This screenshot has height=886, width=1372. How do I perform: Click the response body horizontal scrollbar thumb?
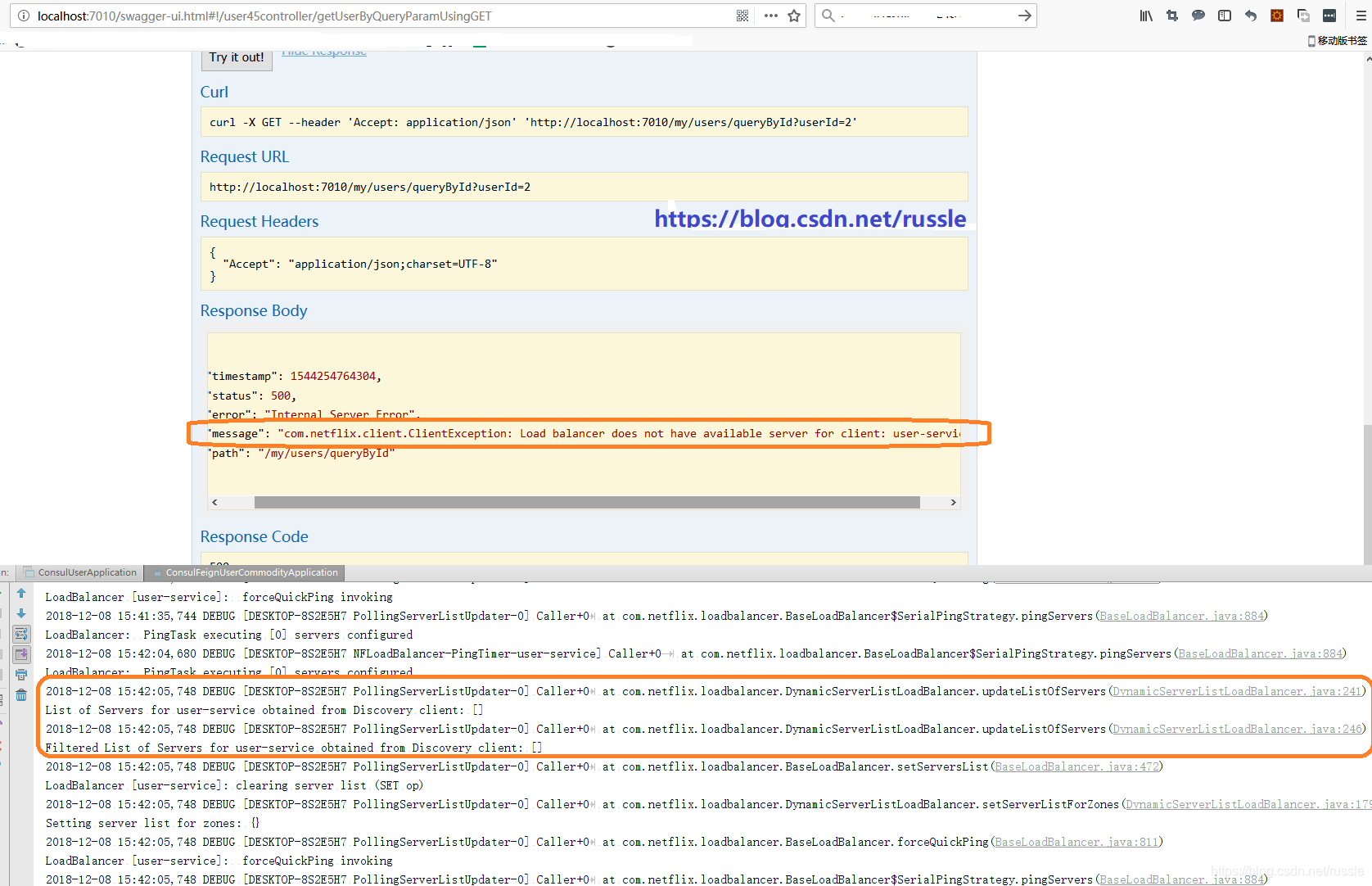(x=587, y=502)
